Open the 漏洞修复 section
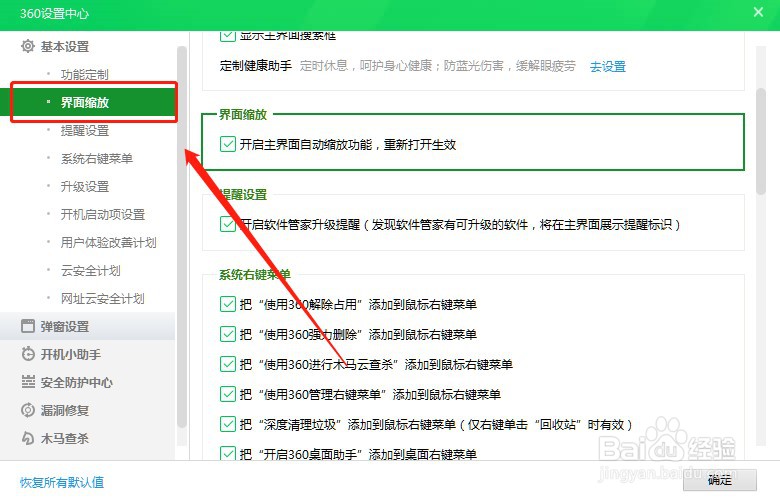780x500 pixels. (x=65, y=410)
